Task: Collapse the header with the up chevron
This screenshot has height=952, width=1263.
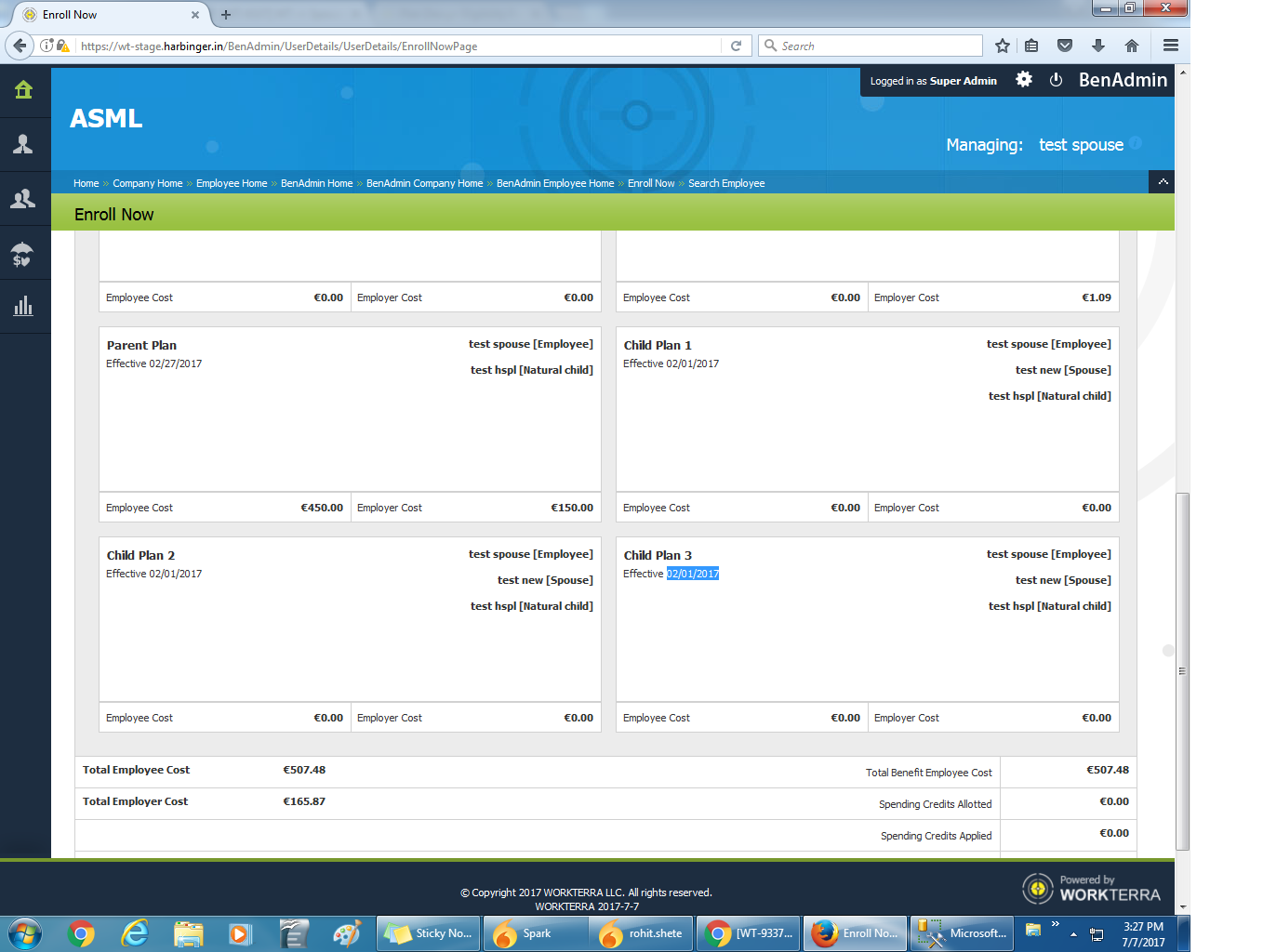Action: (1162, 182)
